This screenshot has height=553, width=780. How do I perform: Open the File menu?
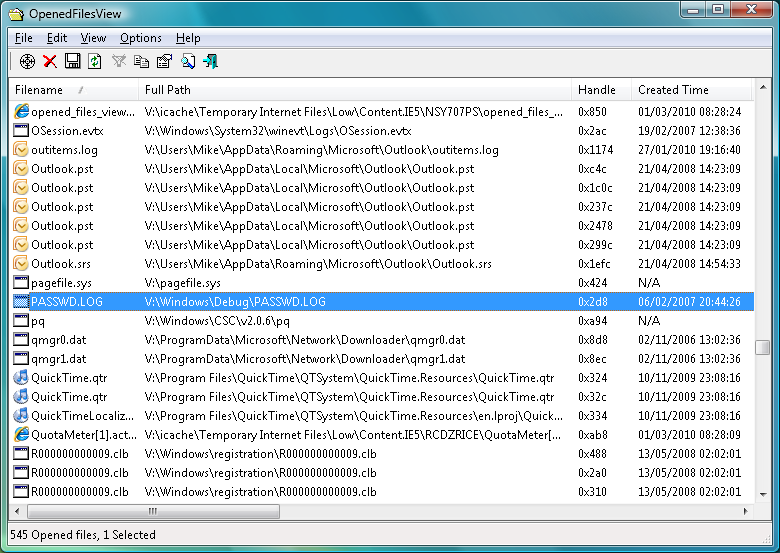pyautogui.click(x=24, y=38)
